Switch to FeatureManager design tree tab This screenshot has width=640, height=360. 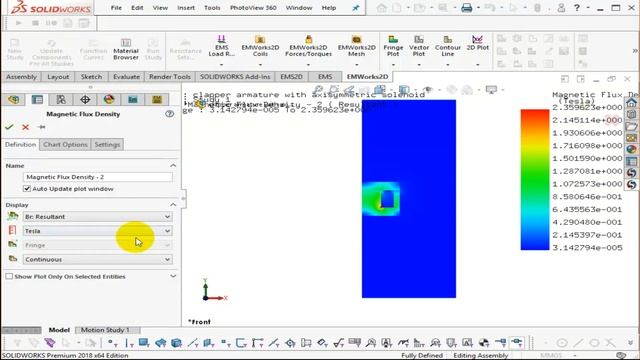(x=14, y=100)
